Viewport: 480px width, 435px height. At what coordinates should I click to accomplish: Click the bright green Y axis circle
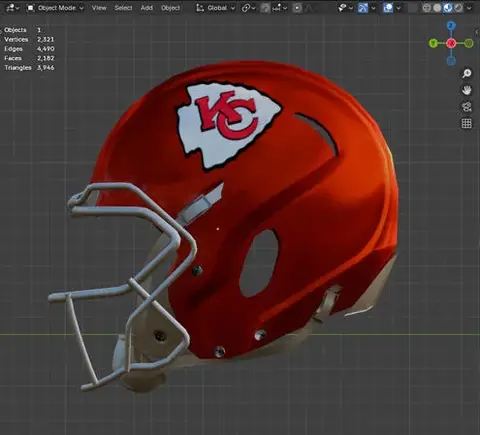433,43
